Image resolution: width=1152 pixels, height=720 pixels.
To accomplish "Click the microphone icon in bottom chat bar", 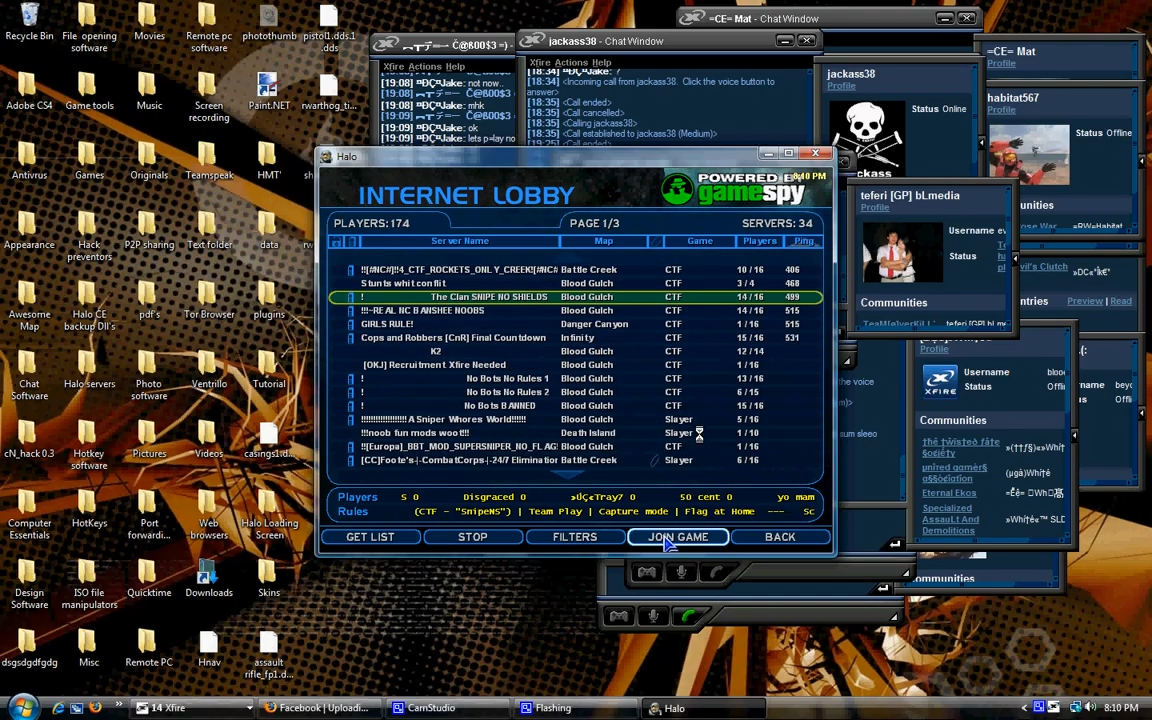I will pyautogui.click(x=653, y=616).
